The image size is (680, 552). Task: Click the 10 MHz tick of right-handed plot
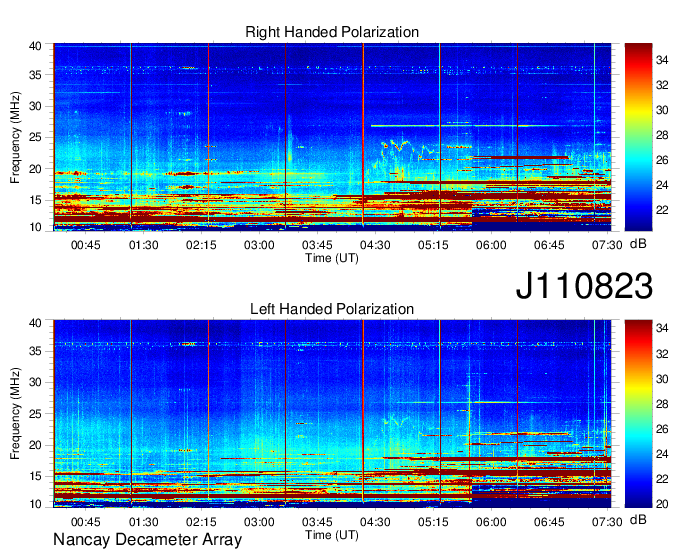click(36, 227)
